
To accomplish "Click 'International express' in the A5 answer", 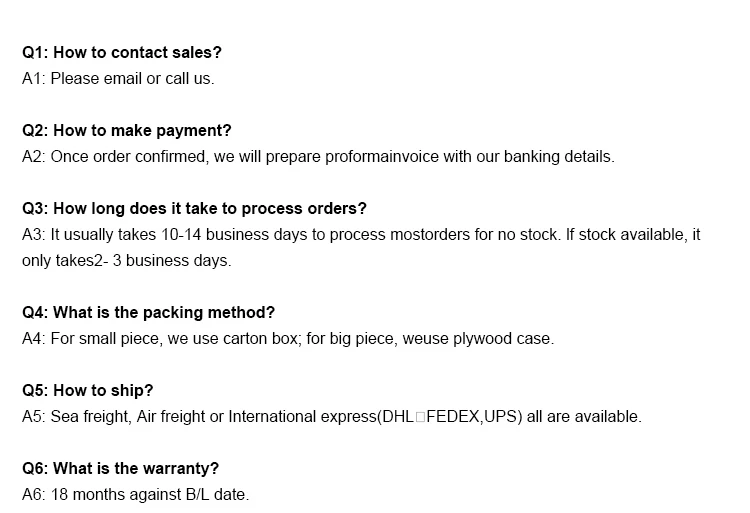I will coord(302,416).
